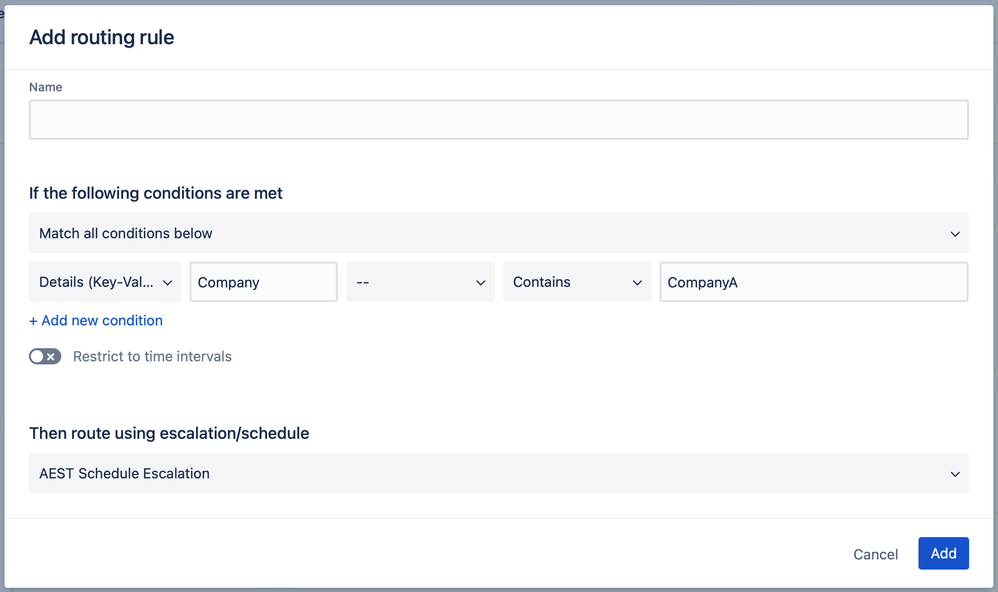Open the Match all conditions below dropdown
Screen dimensions: 998x592
coord(498,233)
